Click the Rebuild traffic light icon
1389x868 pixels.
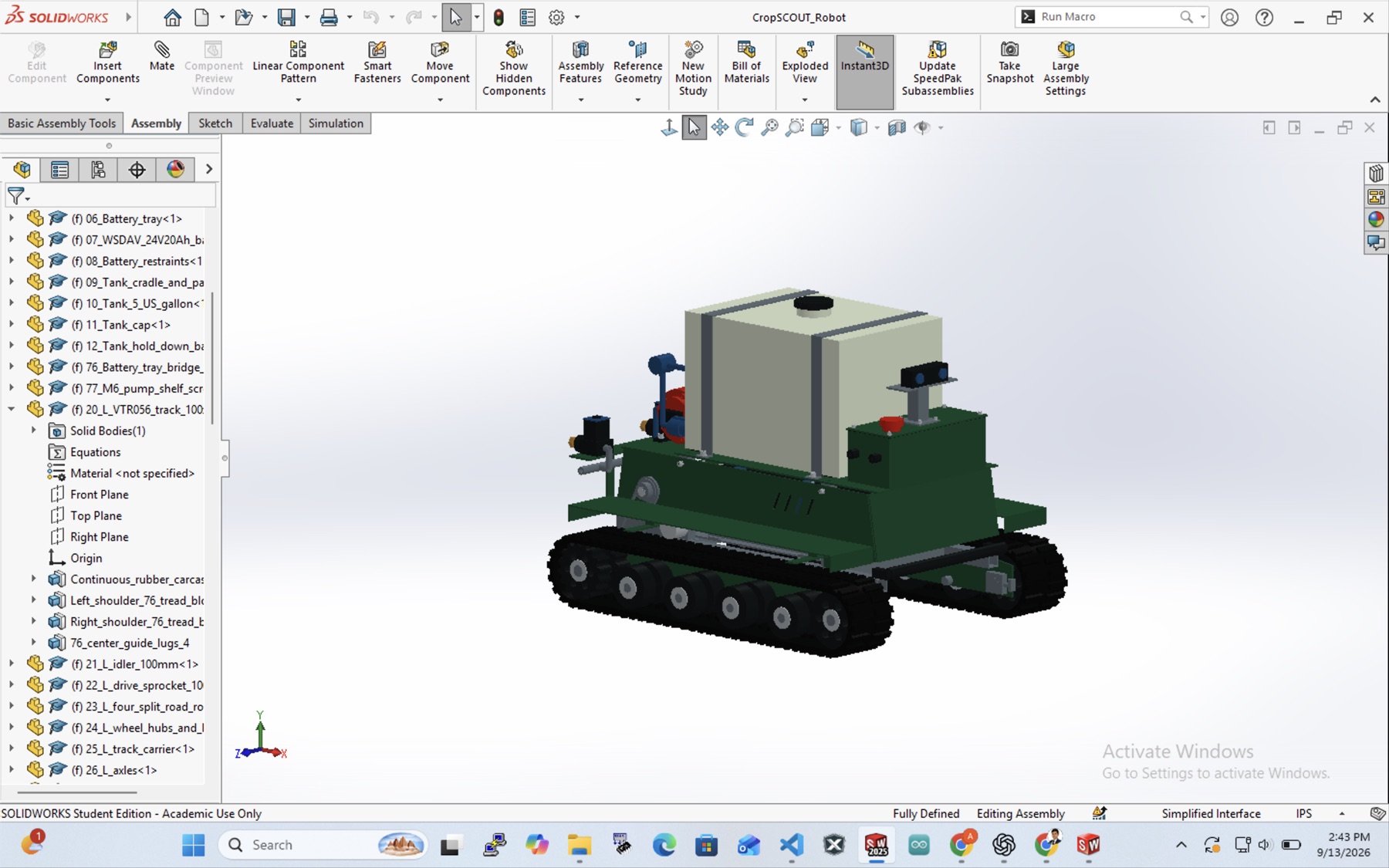click(498, 17)
